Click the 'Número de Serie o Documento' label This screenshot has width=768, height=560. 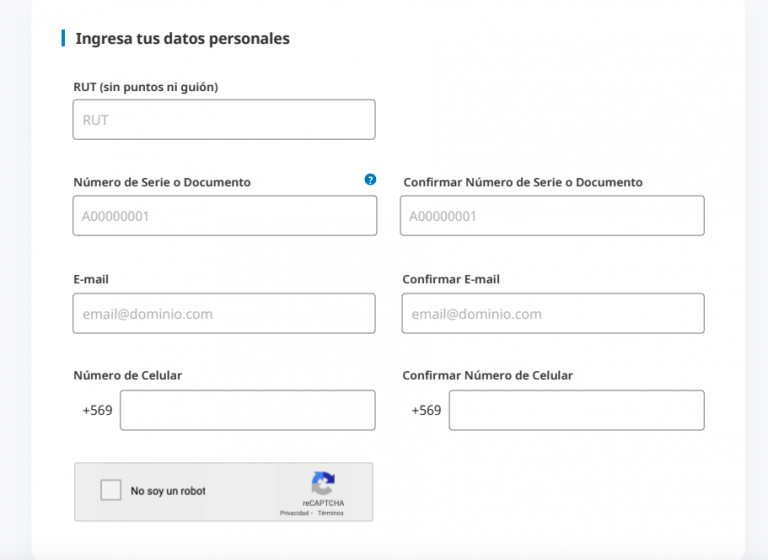(162, 182)
